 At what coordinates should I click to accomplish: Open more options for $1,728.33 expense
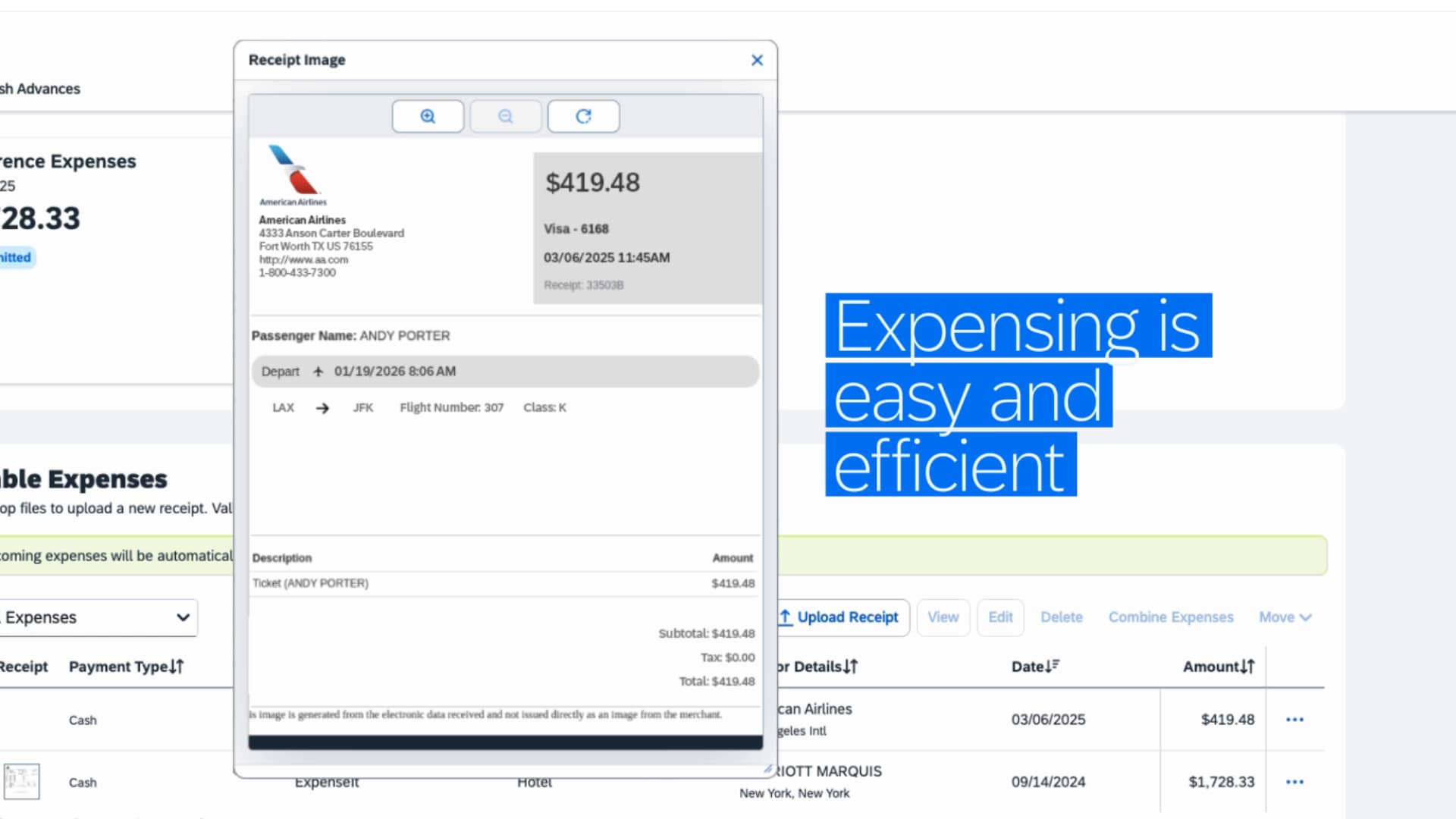[1294, 782]
